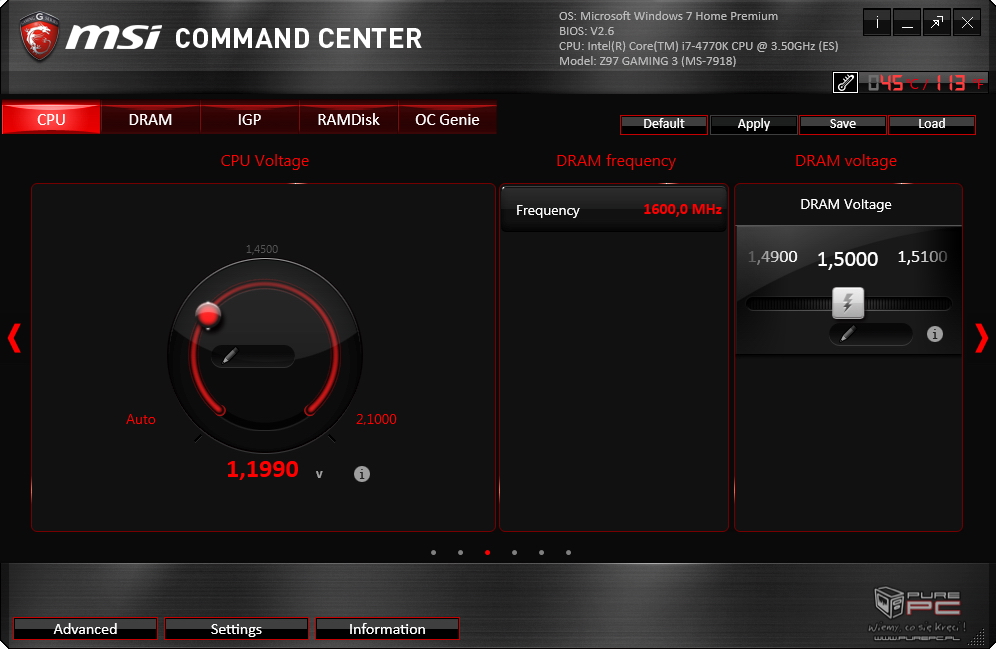Click the 1,5000 current DRAM voltage value

tap(847, 258)
